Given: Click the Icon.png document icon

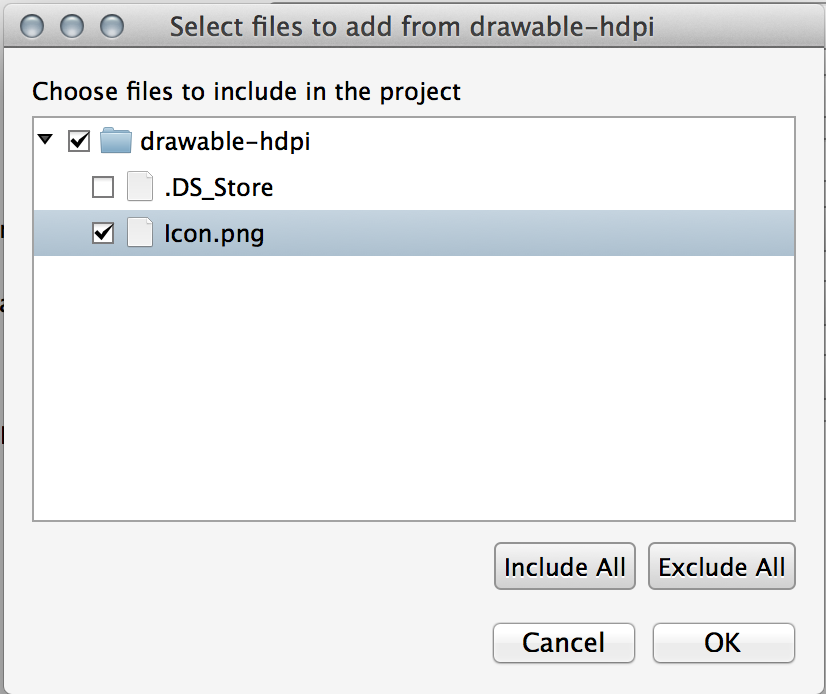Looking at the screenshot, I should [x=140, y=233].
